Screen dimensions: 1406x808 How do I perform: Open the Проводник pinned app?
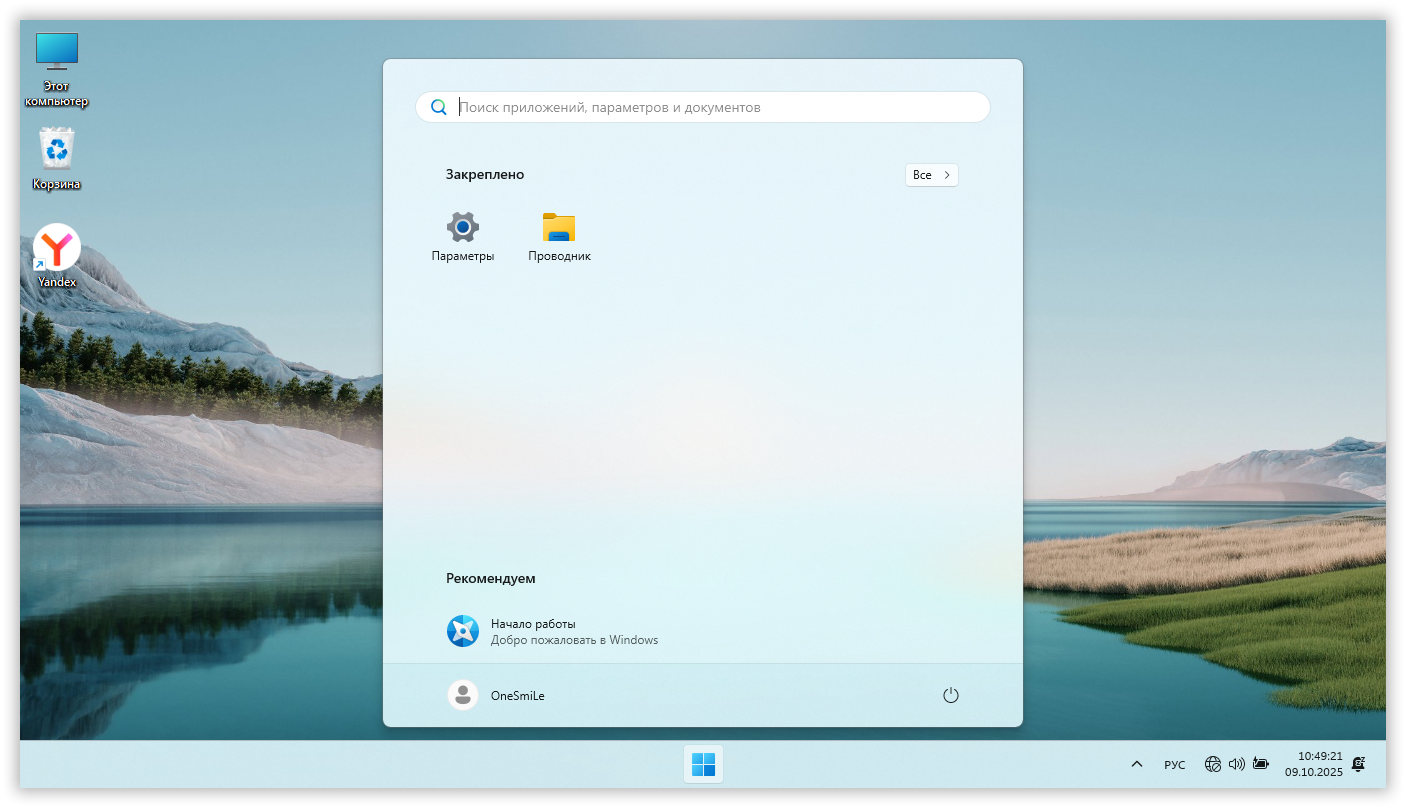click(559, 237)
